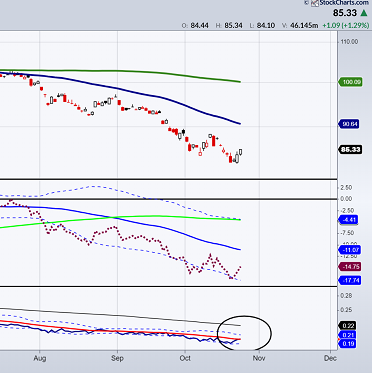Click the change +1.09 (+1.29%) text

[x=345, y=25]
